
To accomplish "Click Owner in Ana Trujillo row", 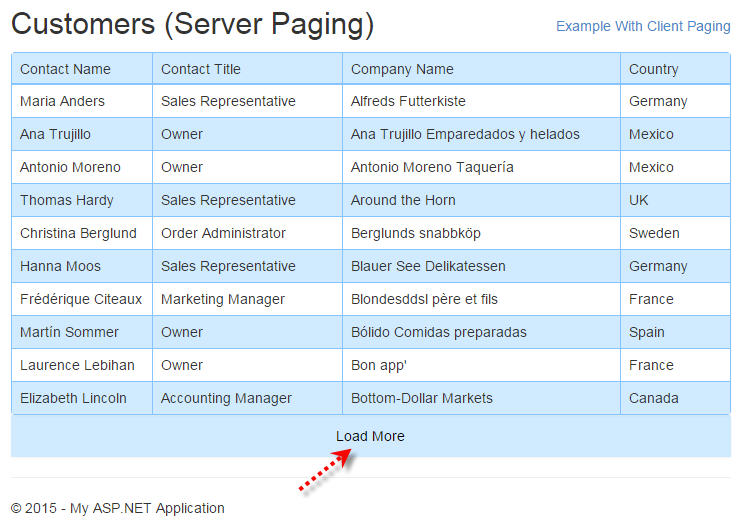I will pos(247,134).
